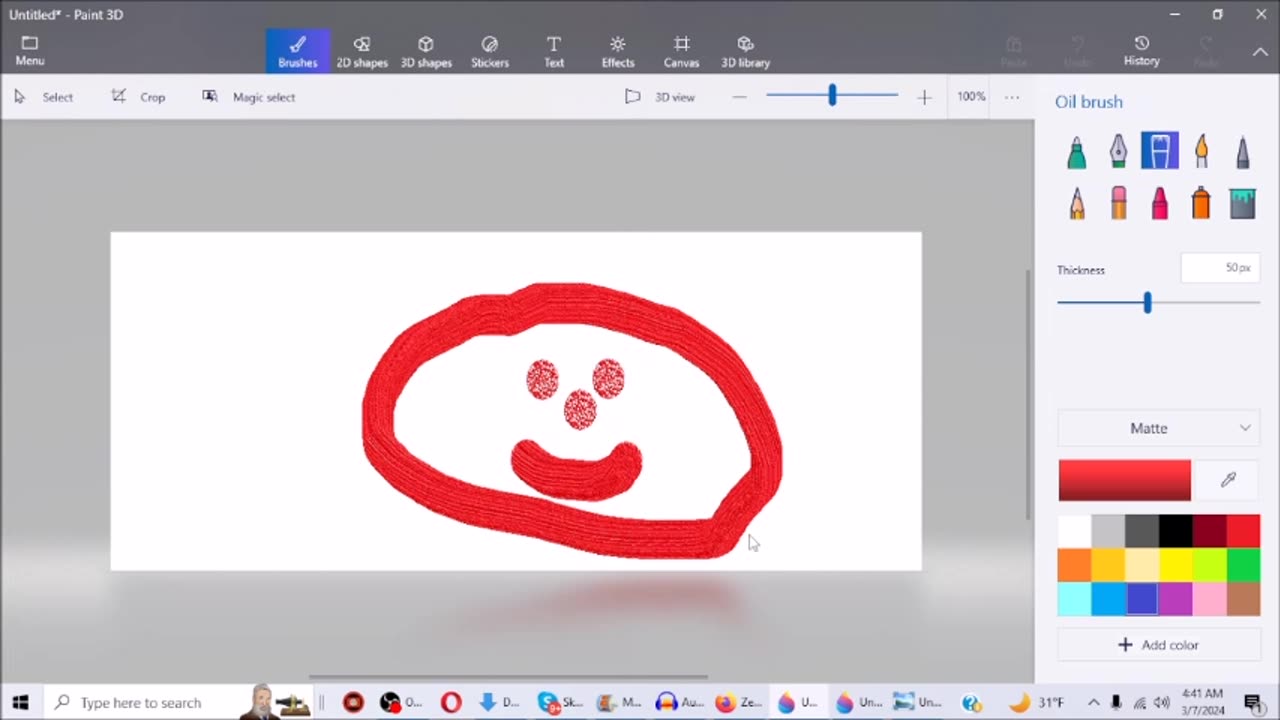The width and height of the screenshot is (1280, 720).
Task: Open the Effects tab
Action: coord(617,51)
